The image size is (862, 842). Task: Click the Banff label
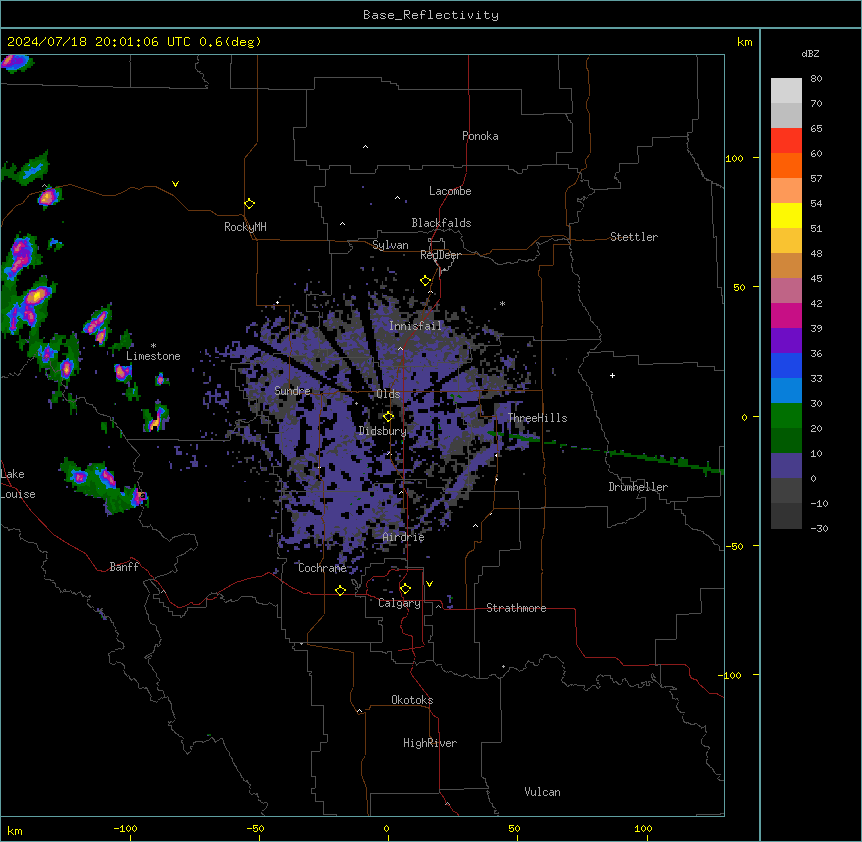pos(124,567)
